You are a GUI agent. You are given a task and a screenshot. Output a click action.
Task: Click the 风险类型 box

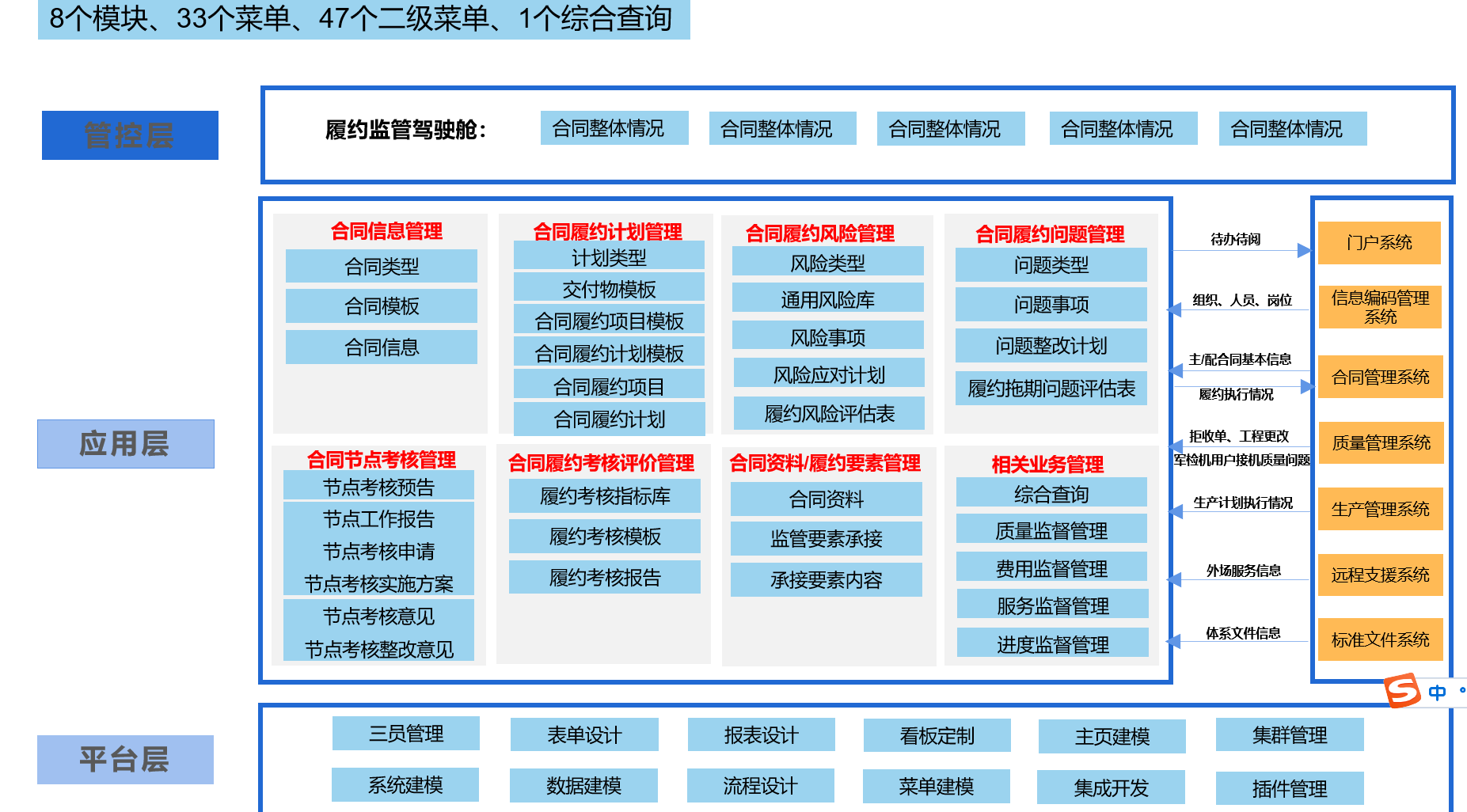pyautogui.click(x=828, y=262)
